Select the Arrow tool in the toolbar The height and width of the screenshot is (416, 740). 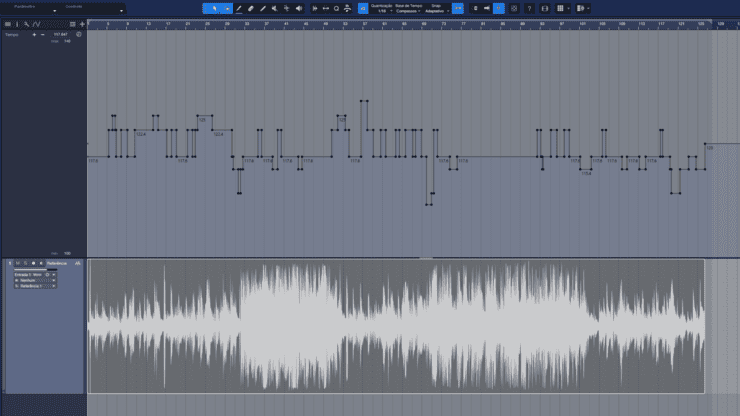click(213, 8)
